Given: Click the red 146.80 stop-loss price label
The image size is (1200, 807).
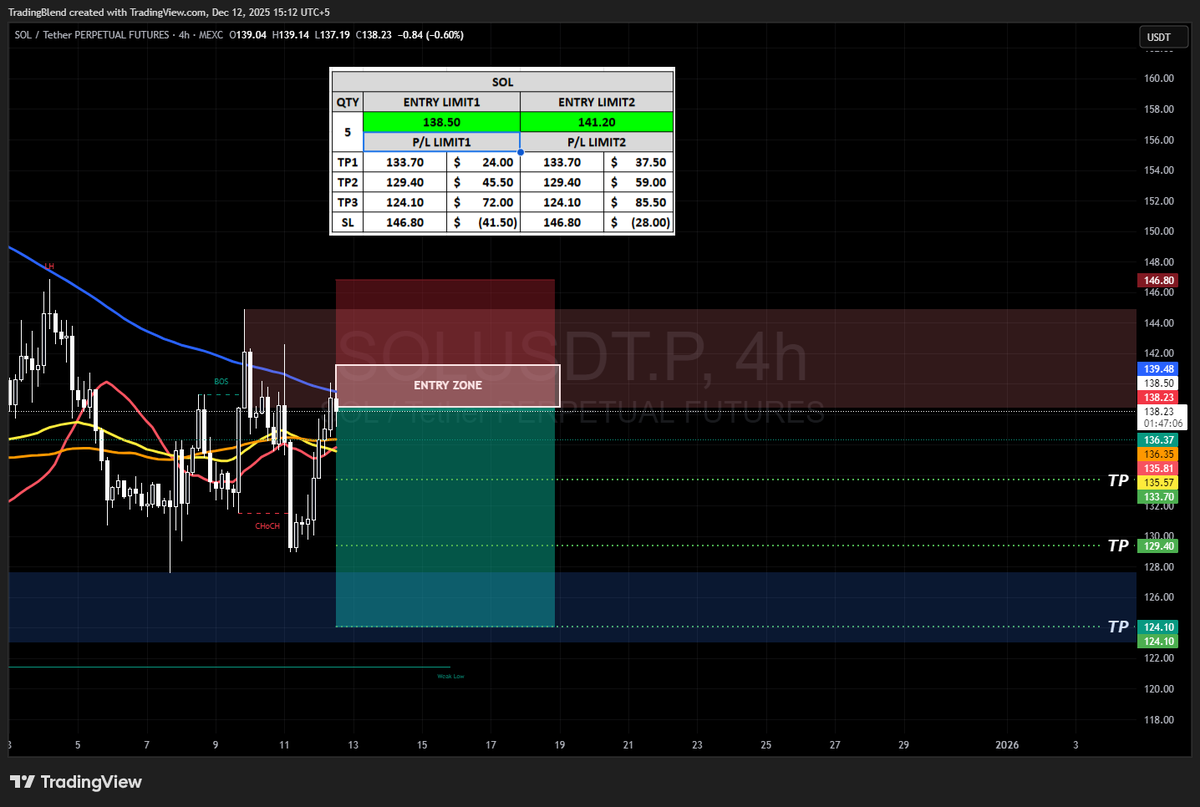Looking at the screenshot, I should point(1158,282).
